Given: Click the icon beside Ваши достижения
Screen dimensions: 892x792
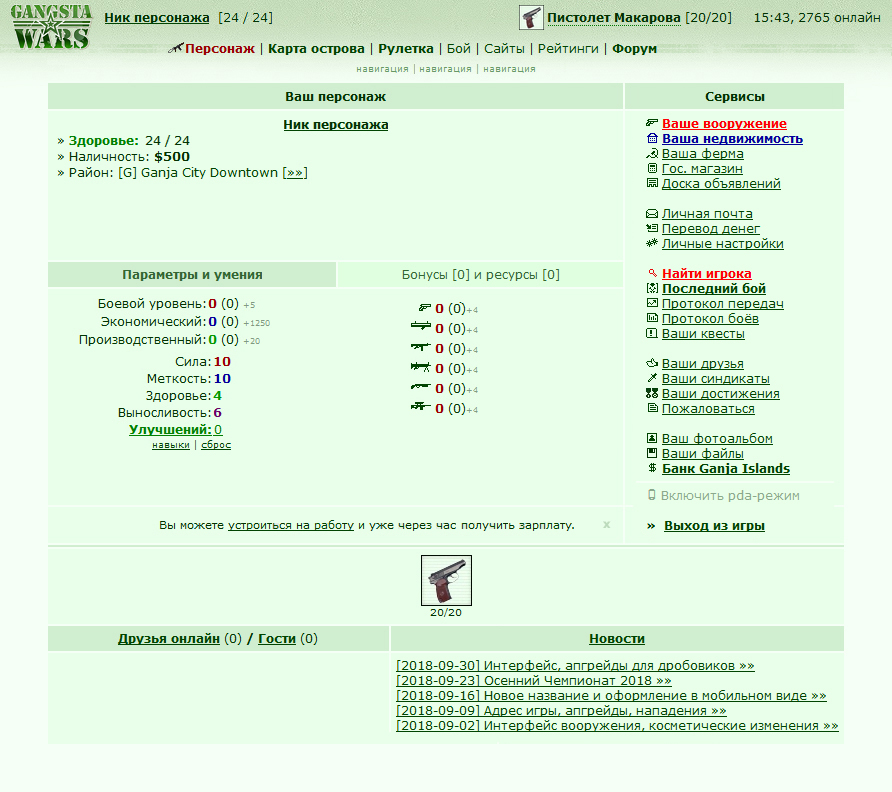Looking at the screenshot, I should (652, 394).
